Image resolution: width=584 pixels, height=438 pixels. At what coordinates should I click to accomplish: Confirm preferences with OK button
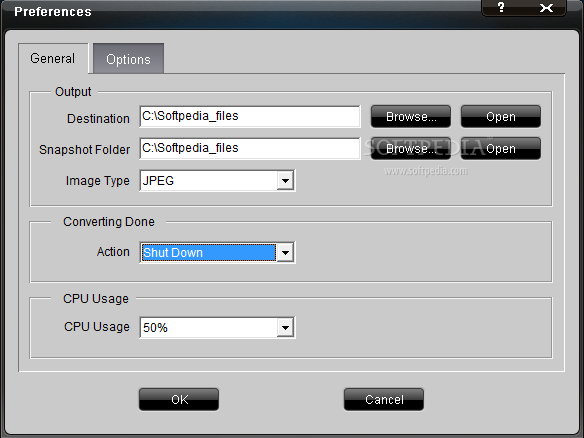click(x=179, y=400)
